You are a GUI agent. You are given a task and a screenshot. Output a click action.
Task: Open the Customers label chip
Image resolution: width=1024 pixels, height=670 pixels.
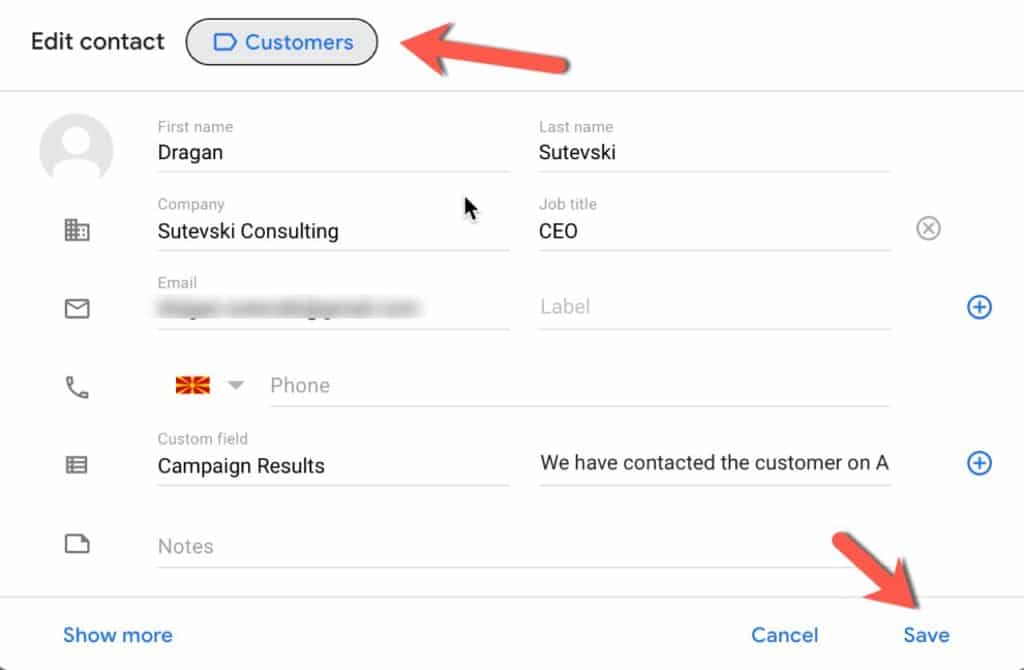[282, 43]
